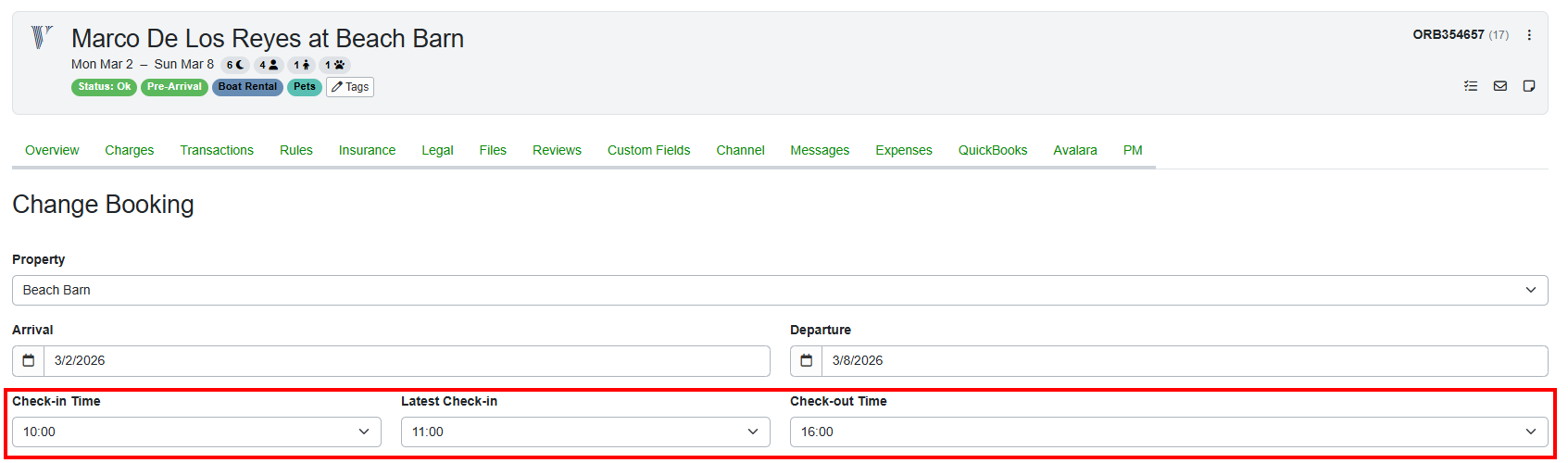
Task: Open the Departure calendar picker icon
Action: (x=807, y=361)
